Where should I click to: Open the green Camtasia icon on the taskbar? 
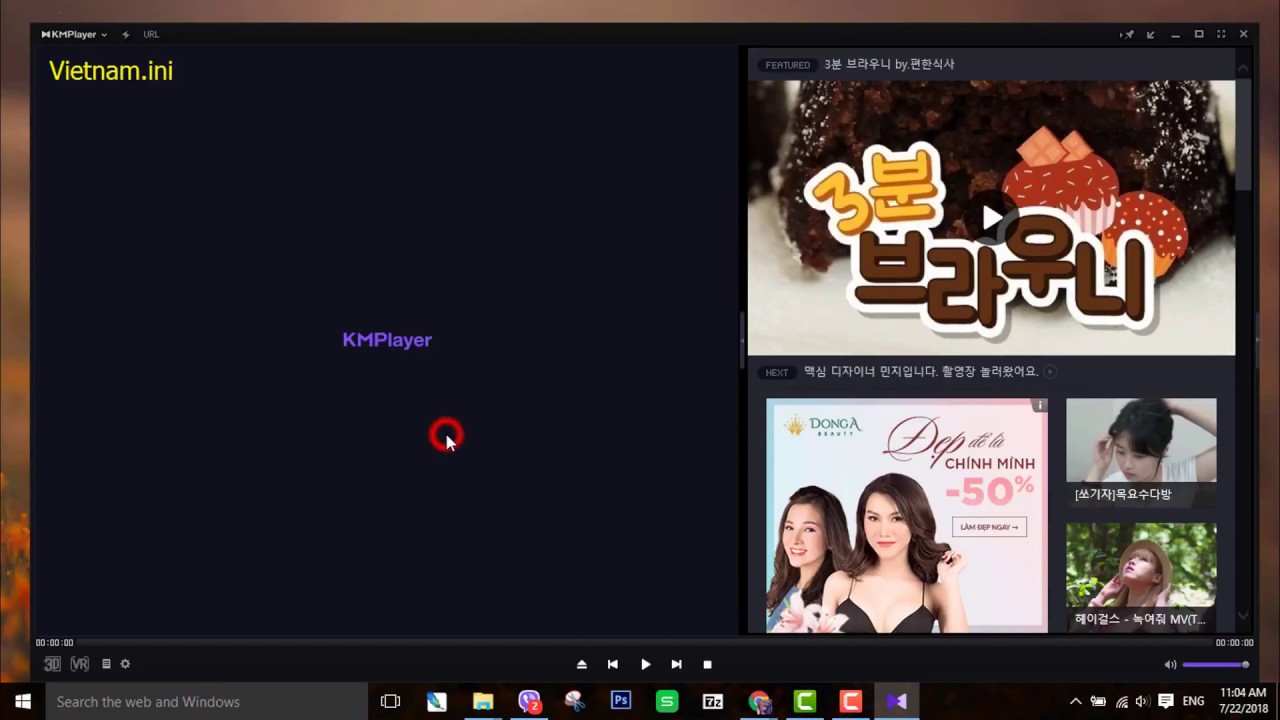805,701
